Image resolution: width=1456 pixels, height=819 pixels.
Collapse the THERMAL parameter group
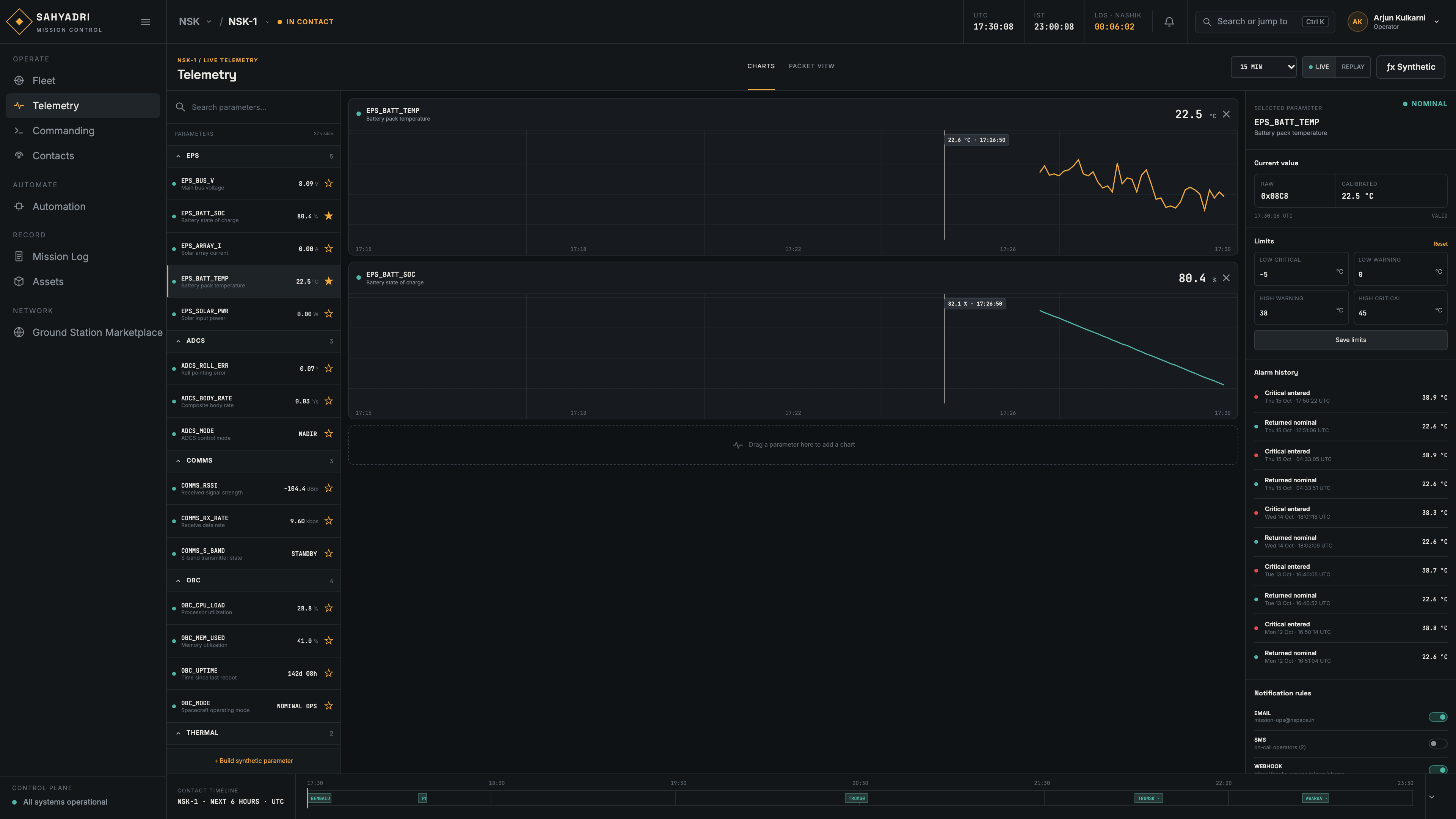coord(254,733)
